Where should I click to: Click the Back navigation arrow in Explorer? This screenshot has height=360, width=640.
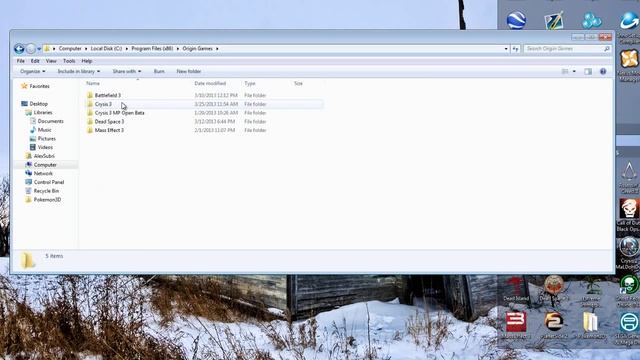19,49
